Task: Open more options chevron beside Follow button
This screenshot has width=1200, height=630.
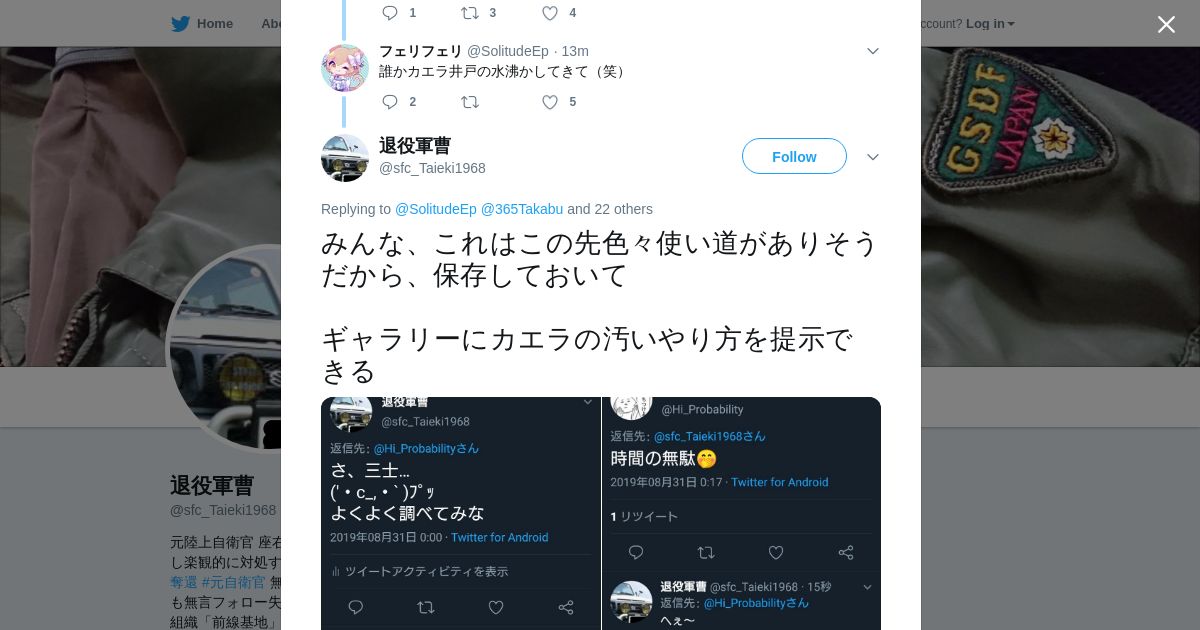Action: point(872,157)
